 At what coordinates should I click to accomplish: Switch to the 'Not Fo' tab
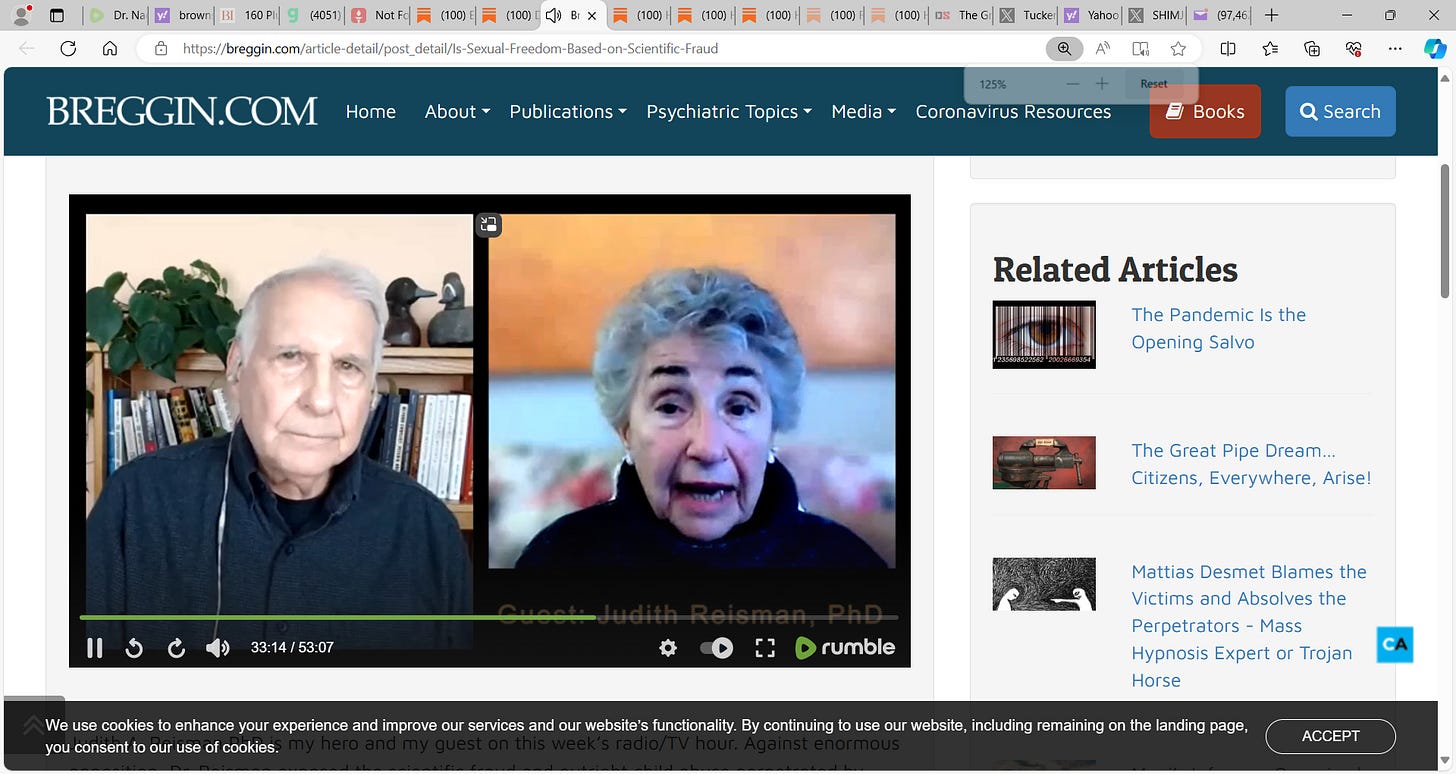click(x=377, y=15)
